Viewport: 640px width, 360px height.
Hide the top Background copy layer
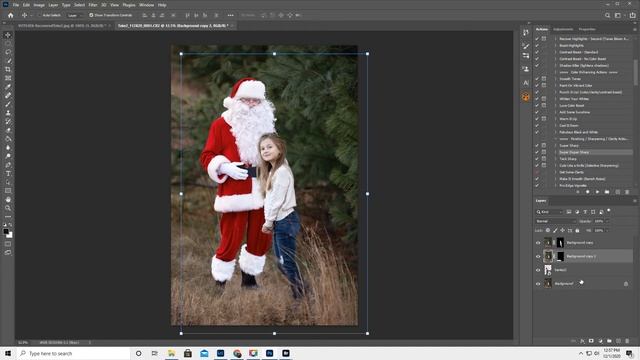pyautogui.click(x=538, y=243)
